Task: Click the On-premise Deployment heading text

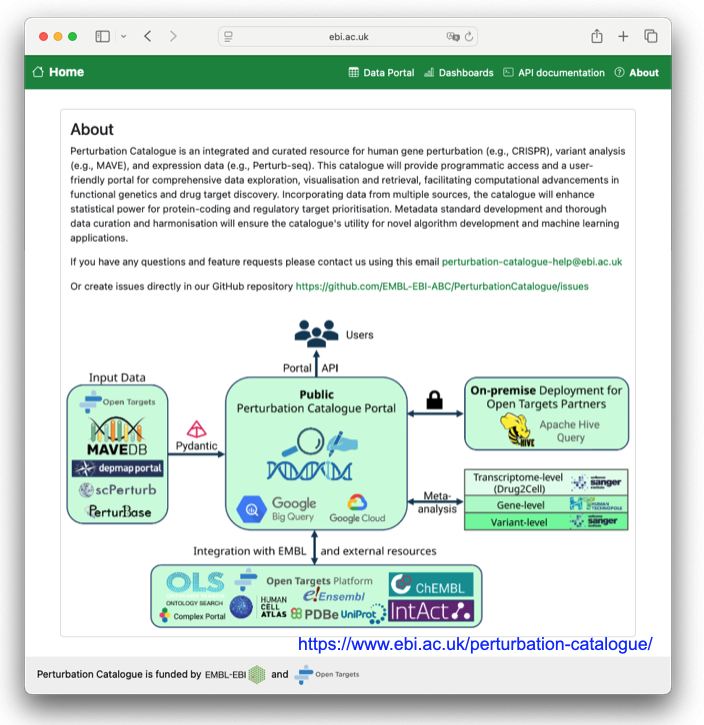Action: [546, 397]
